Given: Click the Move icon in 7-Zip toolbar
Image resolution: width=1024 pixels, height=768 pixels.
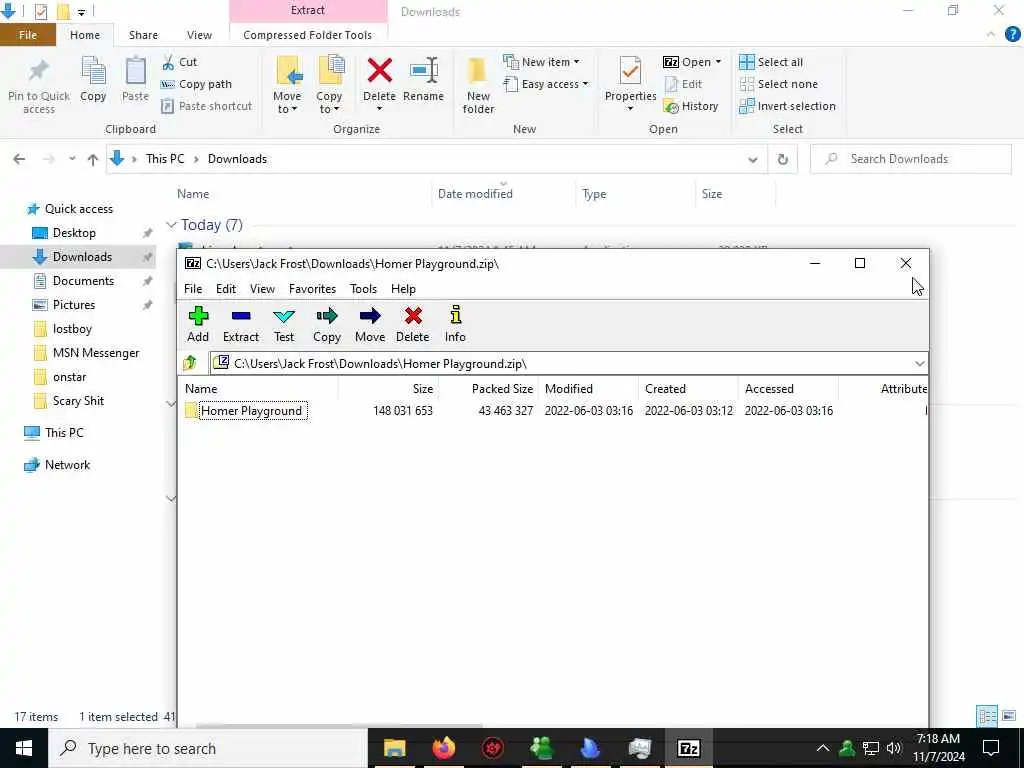Looking at the screenshot, I should click(370, 325).
